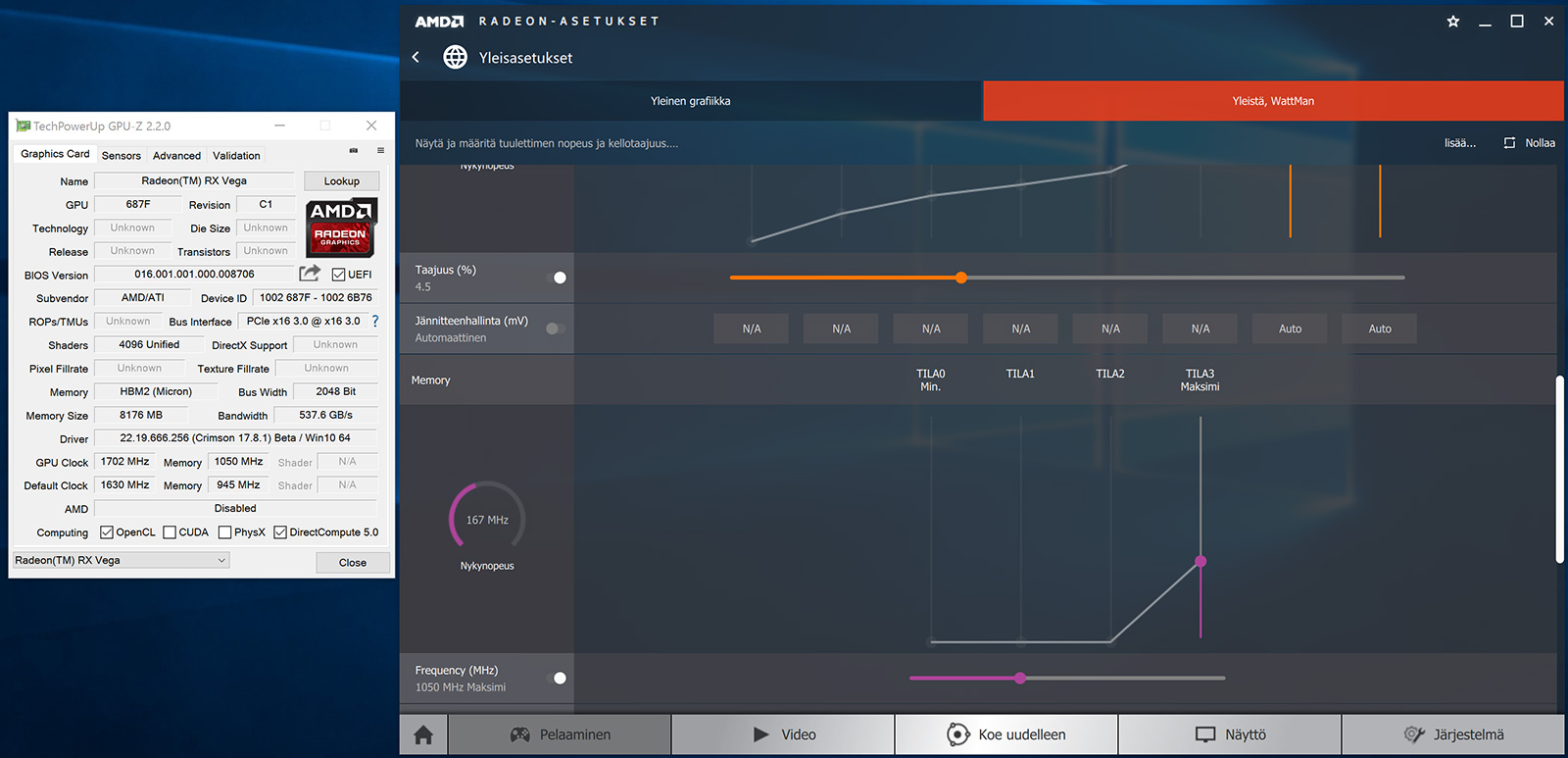Click the TILA2 state label

coord(1110,374)
